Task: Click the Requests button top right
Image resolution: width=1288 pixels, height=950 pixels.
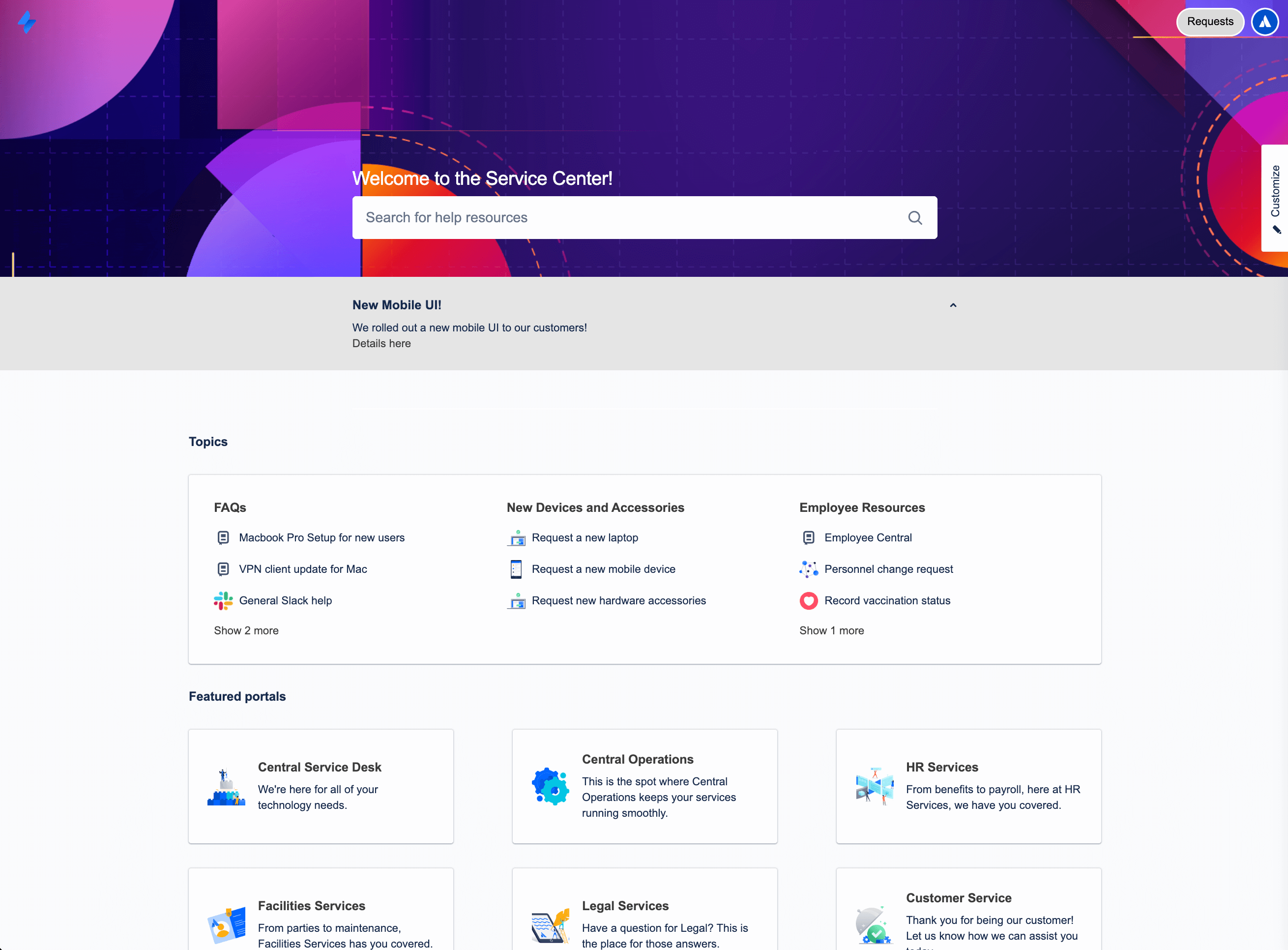Action: (x=1210, y=21)
